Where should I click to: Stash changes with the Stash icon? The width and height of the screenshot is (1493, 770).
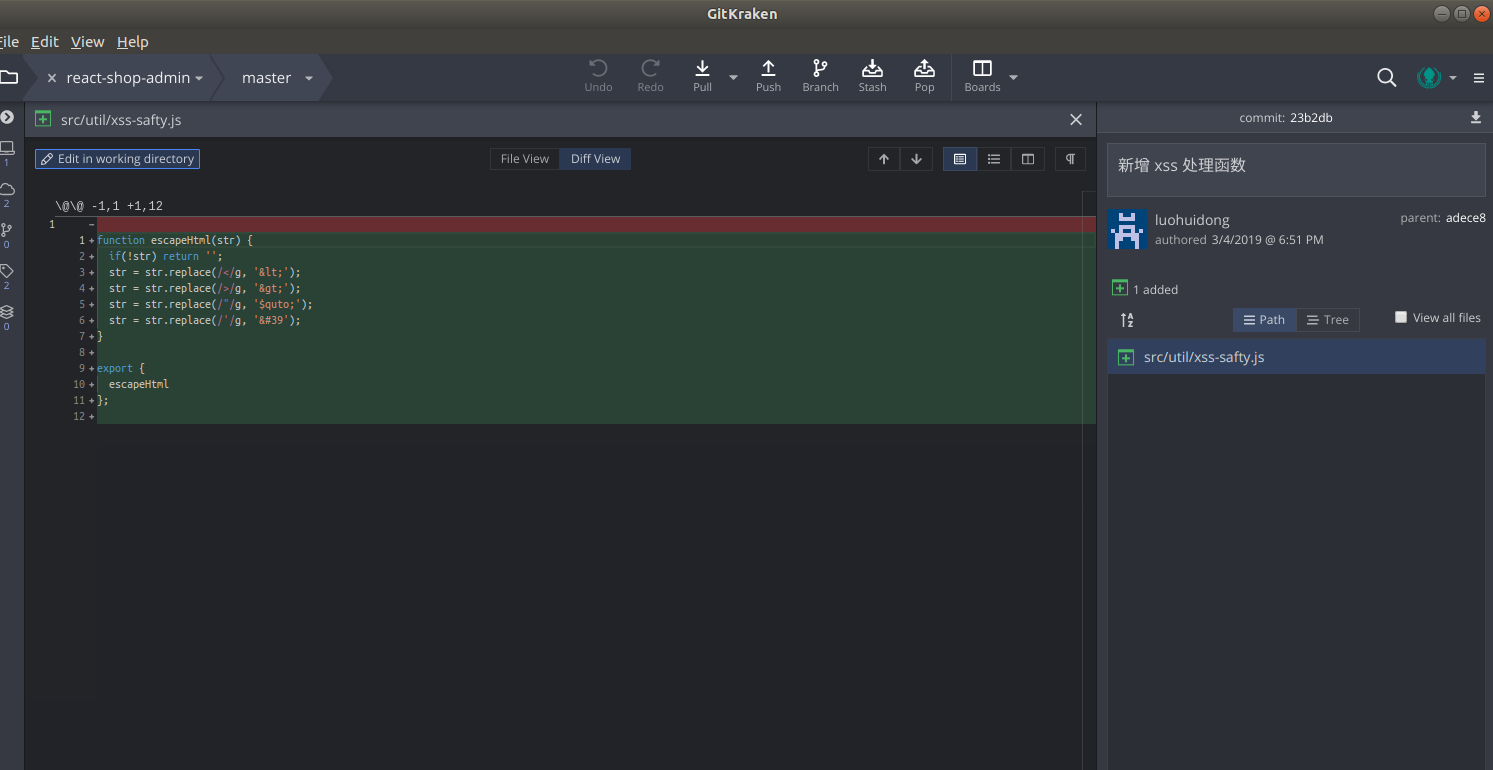(872, 68)
